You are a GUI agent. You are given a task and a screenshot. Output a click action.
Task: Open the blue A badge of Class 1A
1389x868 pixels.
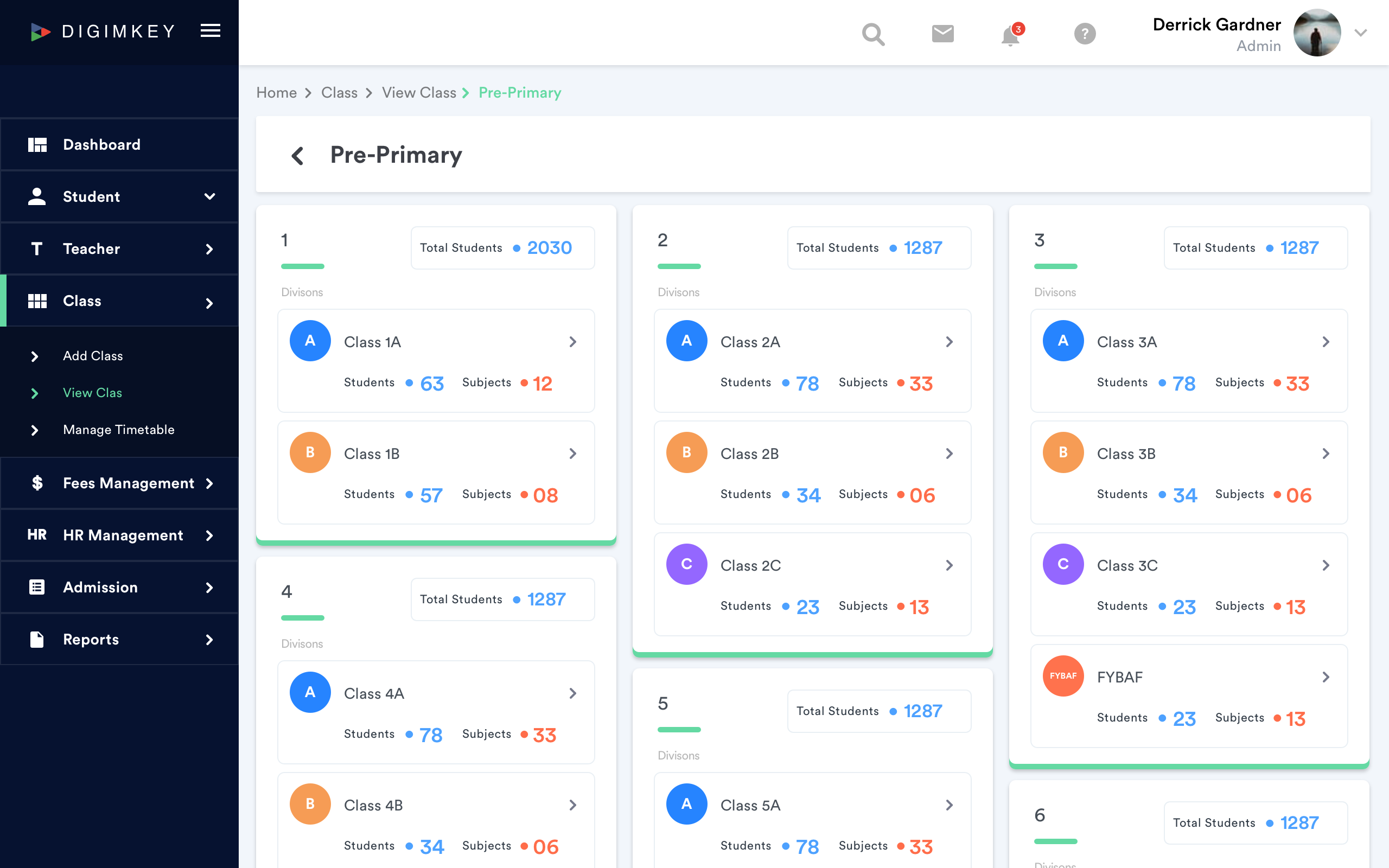click(x=310, y=341)
